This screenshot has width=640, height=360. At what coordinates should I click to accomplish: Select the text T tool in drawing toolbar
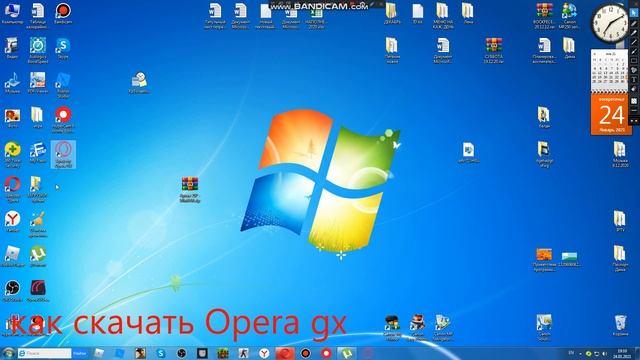634,80
